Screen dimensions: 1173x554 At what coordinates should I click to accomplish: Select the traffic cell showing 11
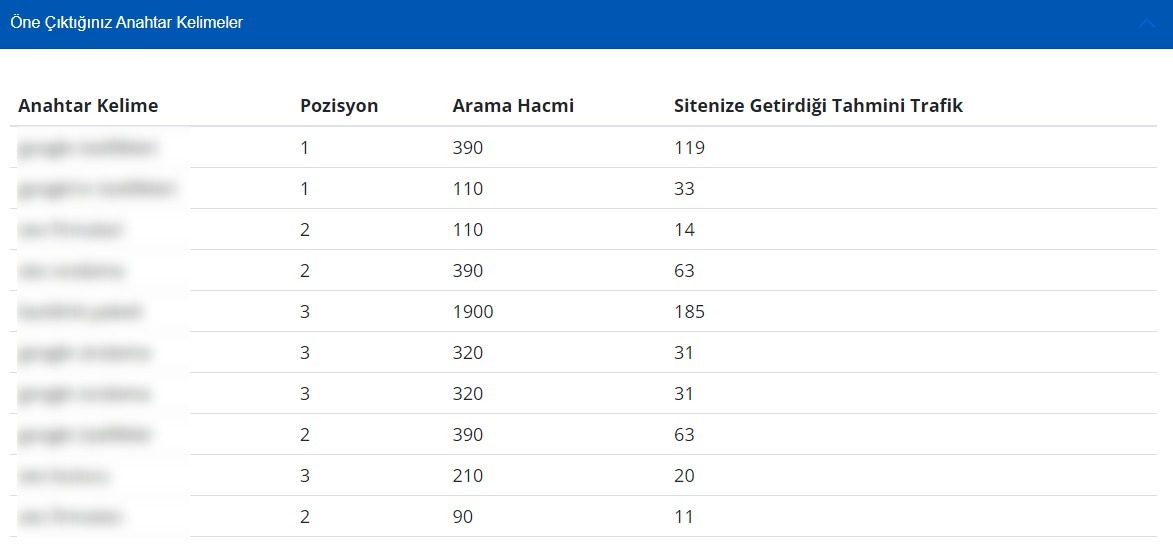(684, 517)
